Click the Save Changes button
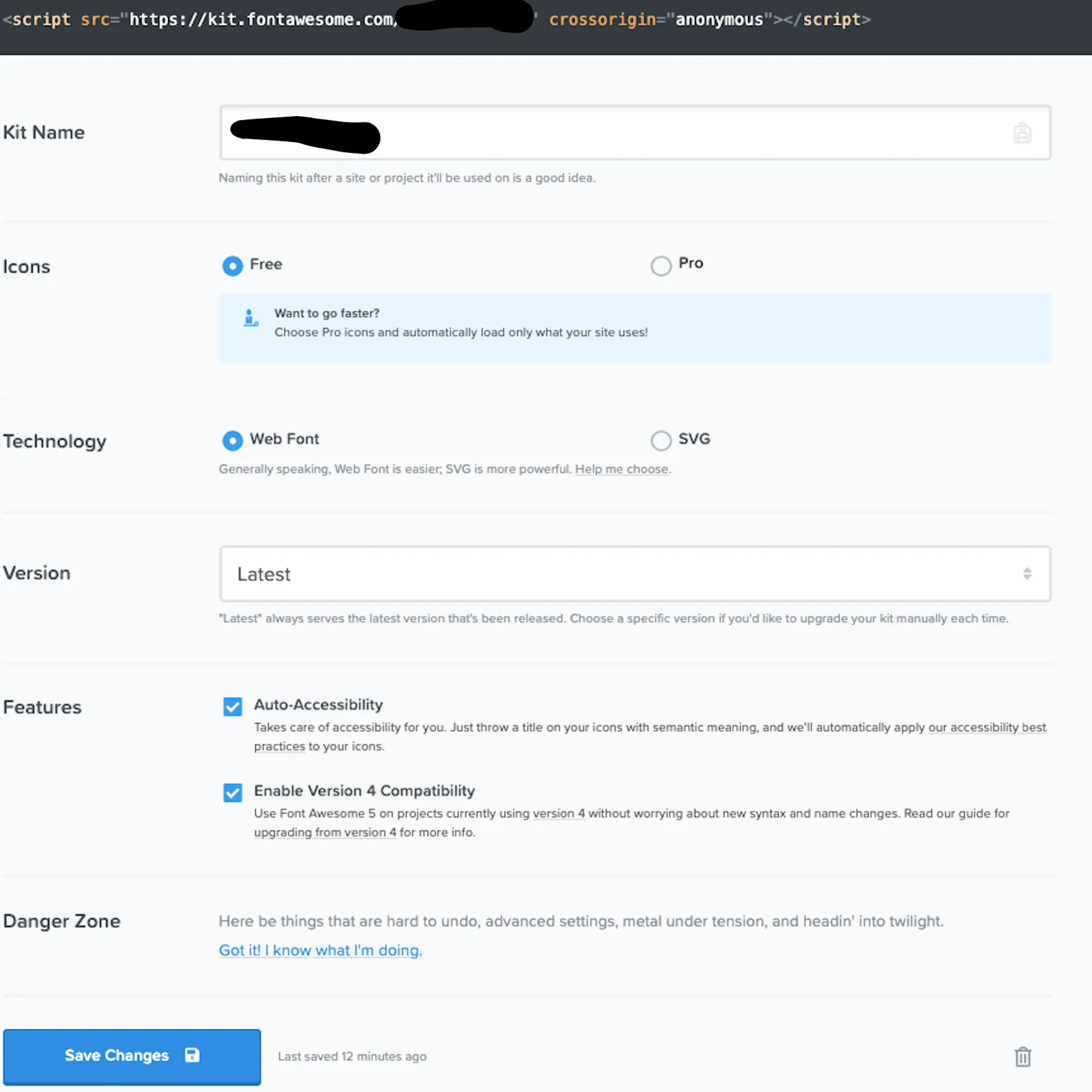1092x1092 pixels. [132, 1057]
